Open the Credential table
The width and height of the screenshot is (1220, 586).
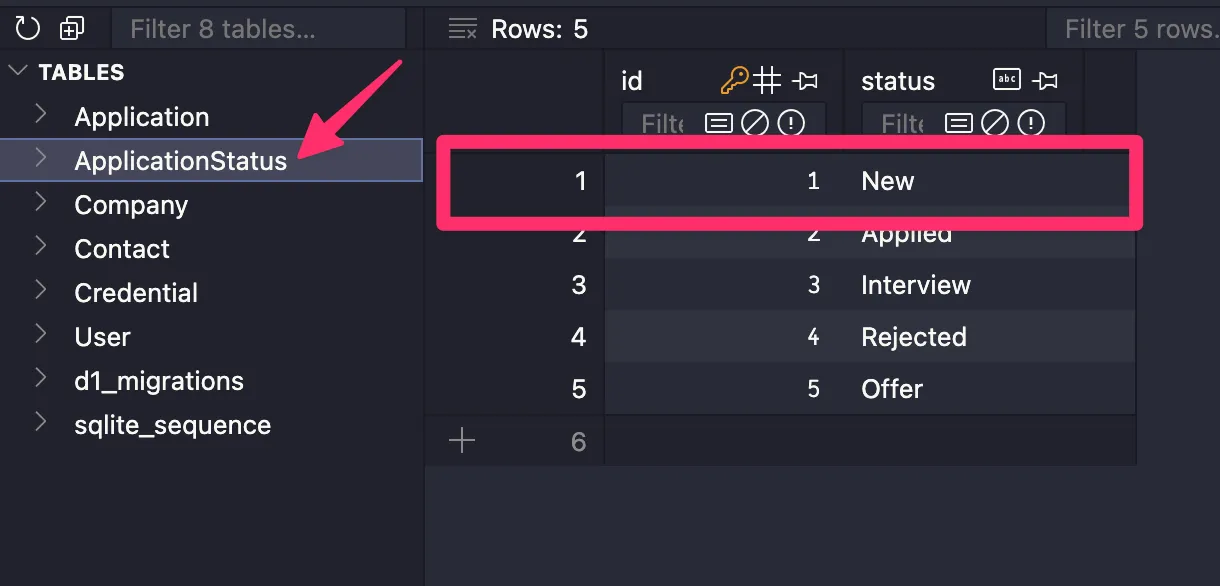point(136,293)
